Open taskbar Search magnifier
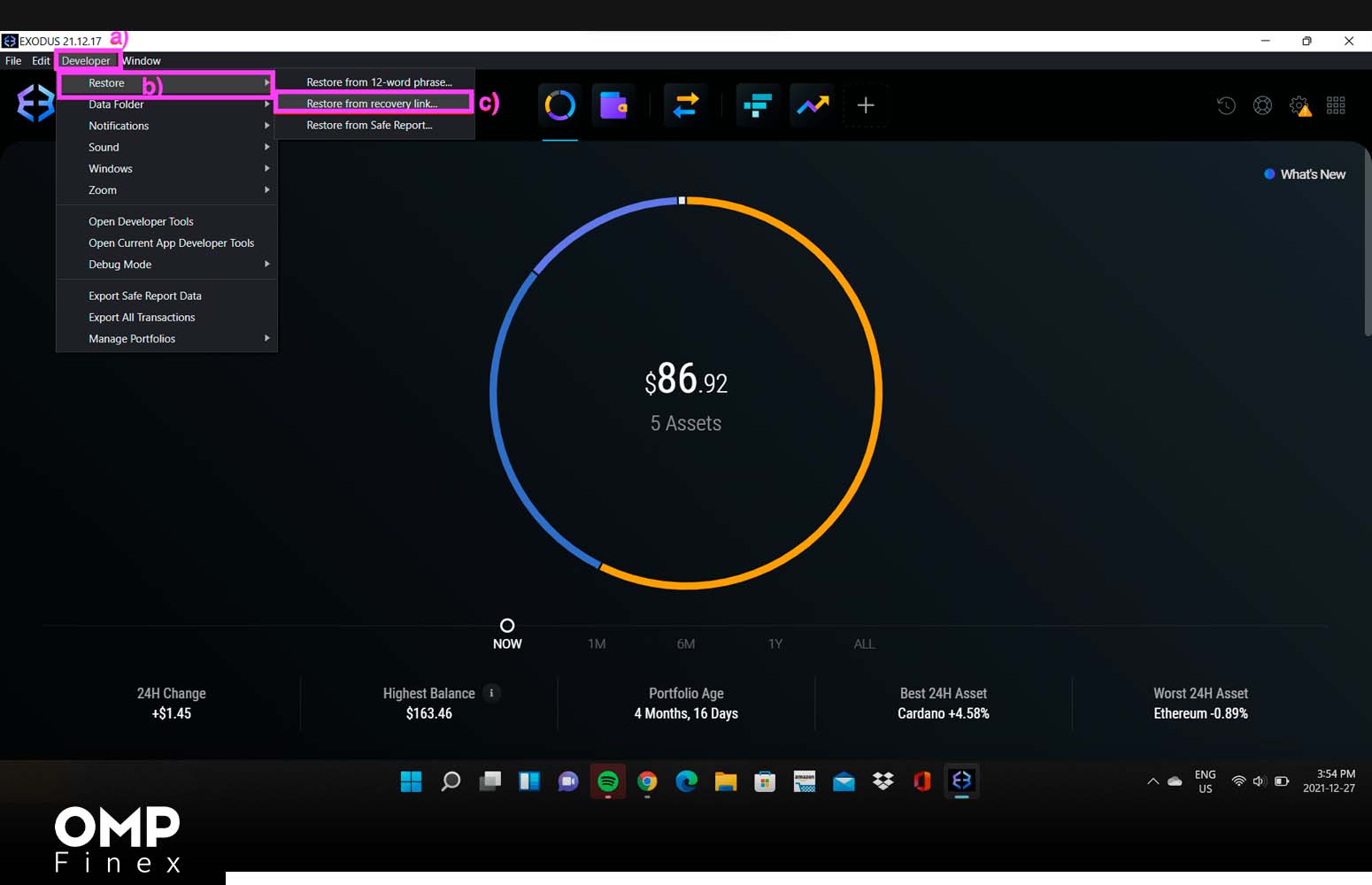This screenshot has height=885, width=1372. tap(451, 781)
